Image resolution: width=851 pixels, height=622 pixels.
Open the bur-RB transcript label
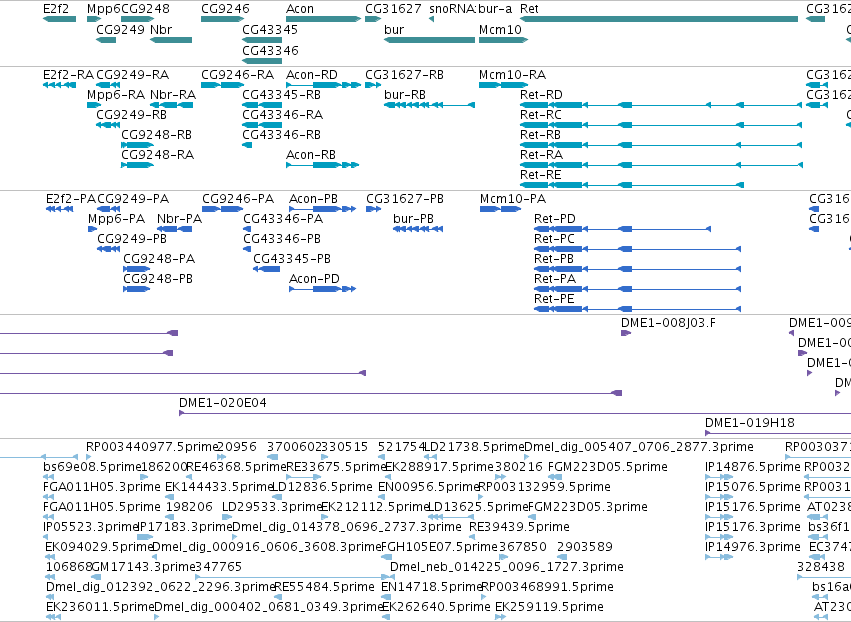(x=404, y=94)
